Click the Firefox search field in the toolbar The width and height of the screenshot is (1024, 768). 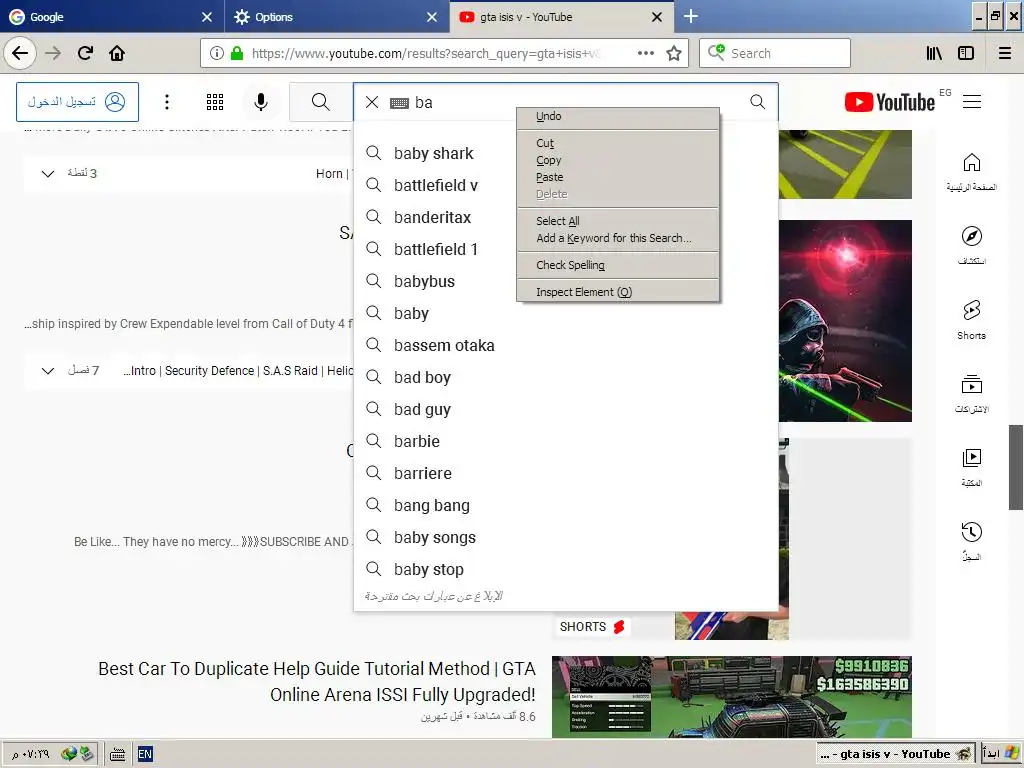(x=775, y=53)
